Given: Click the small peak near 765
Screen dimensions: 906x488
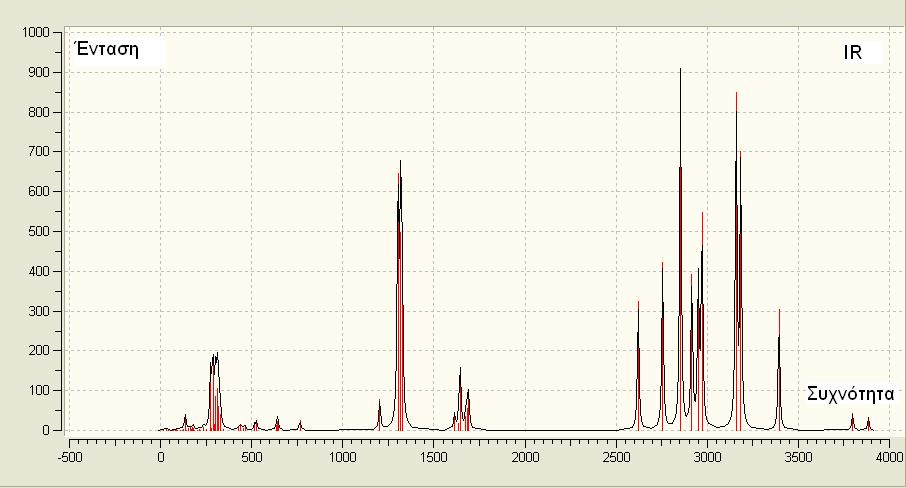Looking at the screenshot, I should click(x=300, y=425).
